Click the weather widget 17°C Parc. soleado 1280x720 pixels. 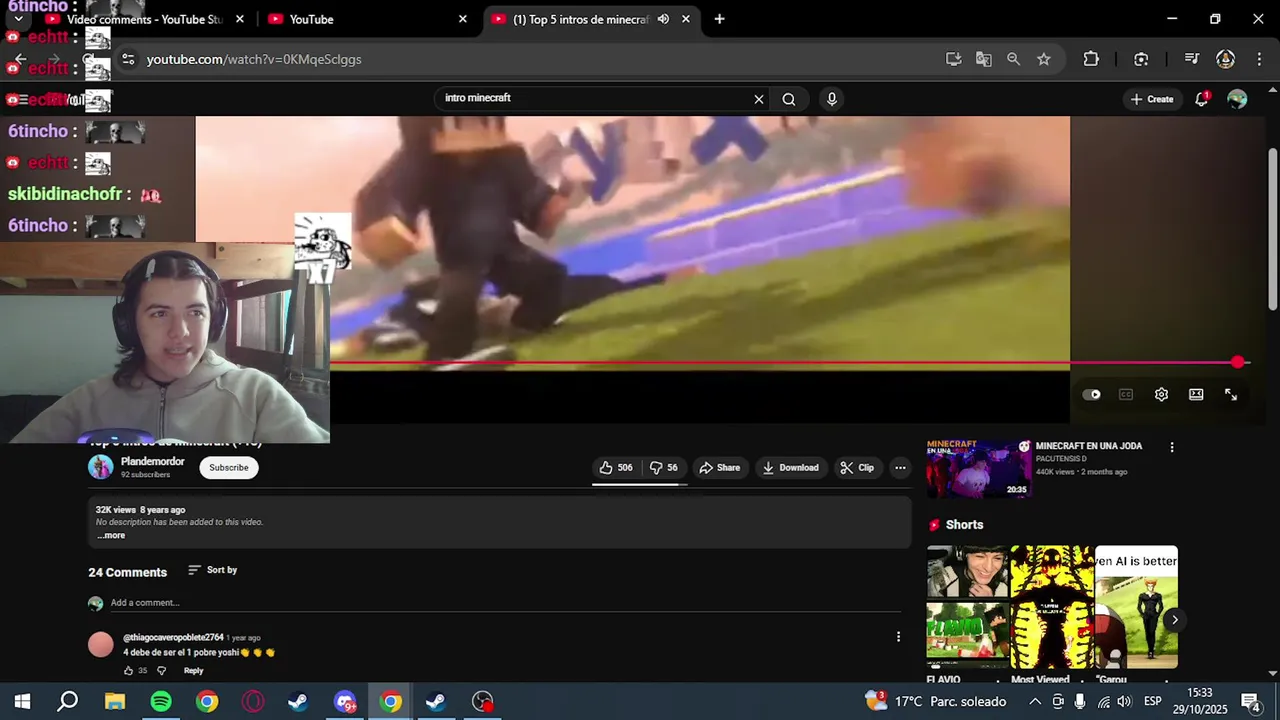936,702
